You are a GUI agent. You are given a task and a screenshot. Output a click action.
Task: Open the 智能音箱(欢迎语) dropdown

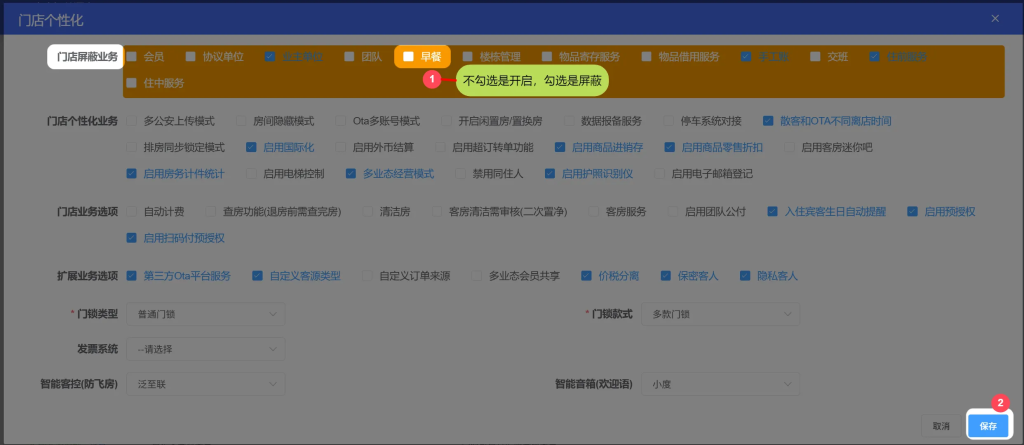pyautogui.click(x=722, y=383)
